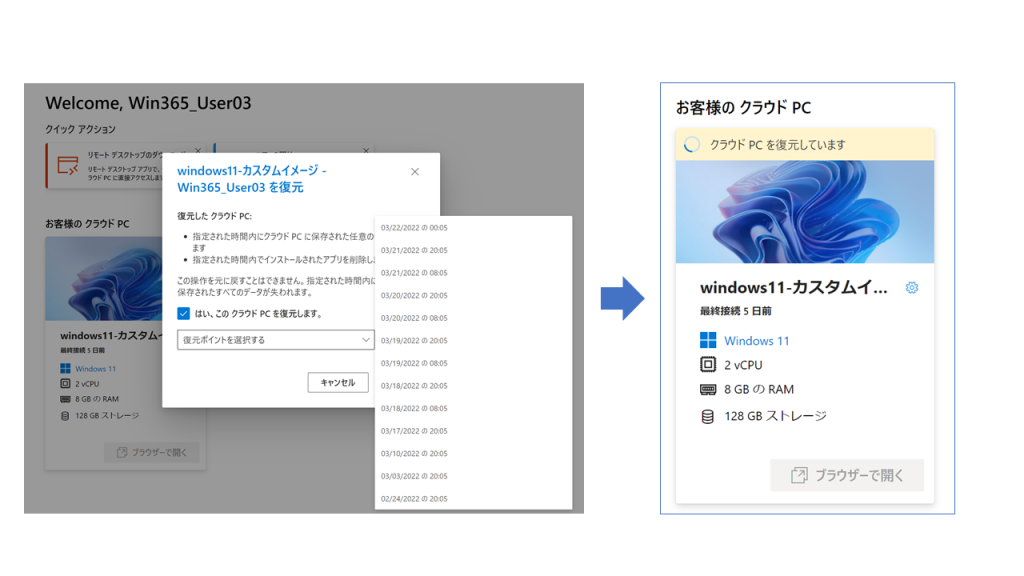Click the Welcome, Win365_User03 heading

[x=148, y=103]
